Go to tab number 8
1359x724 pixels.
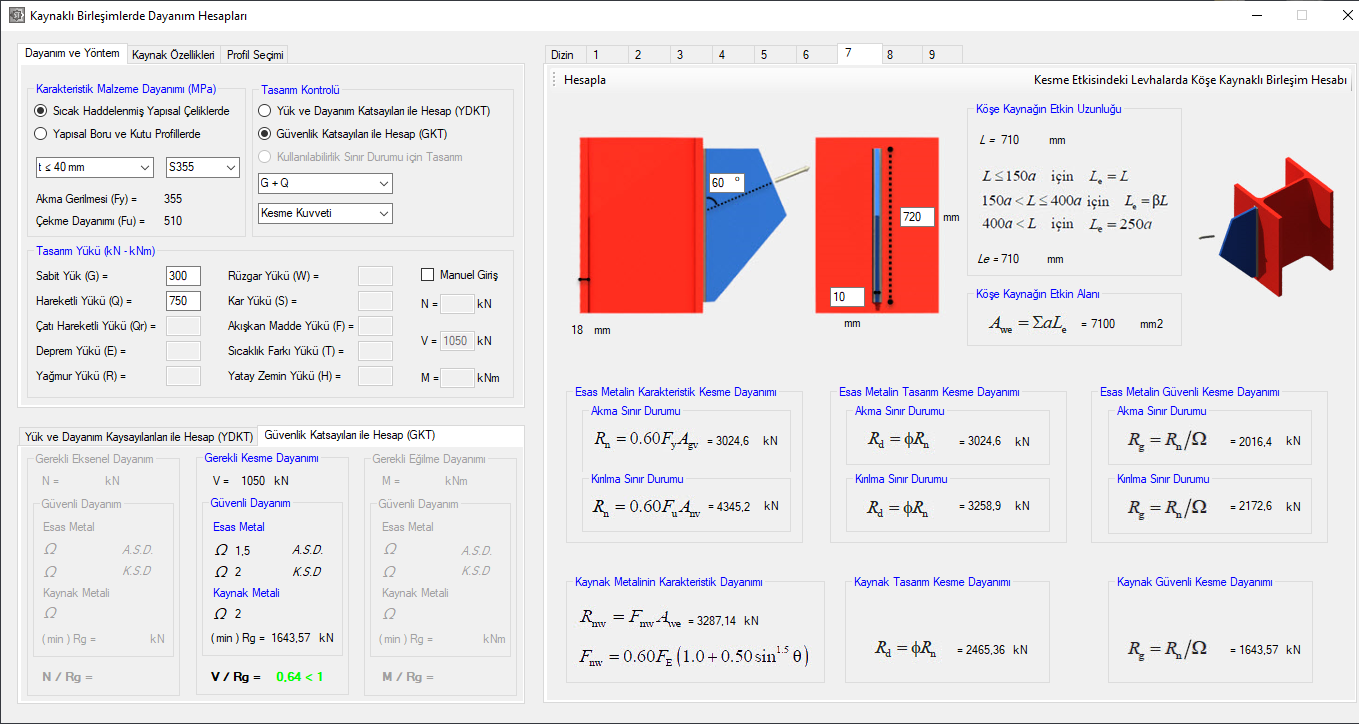[x=900, y=55]
